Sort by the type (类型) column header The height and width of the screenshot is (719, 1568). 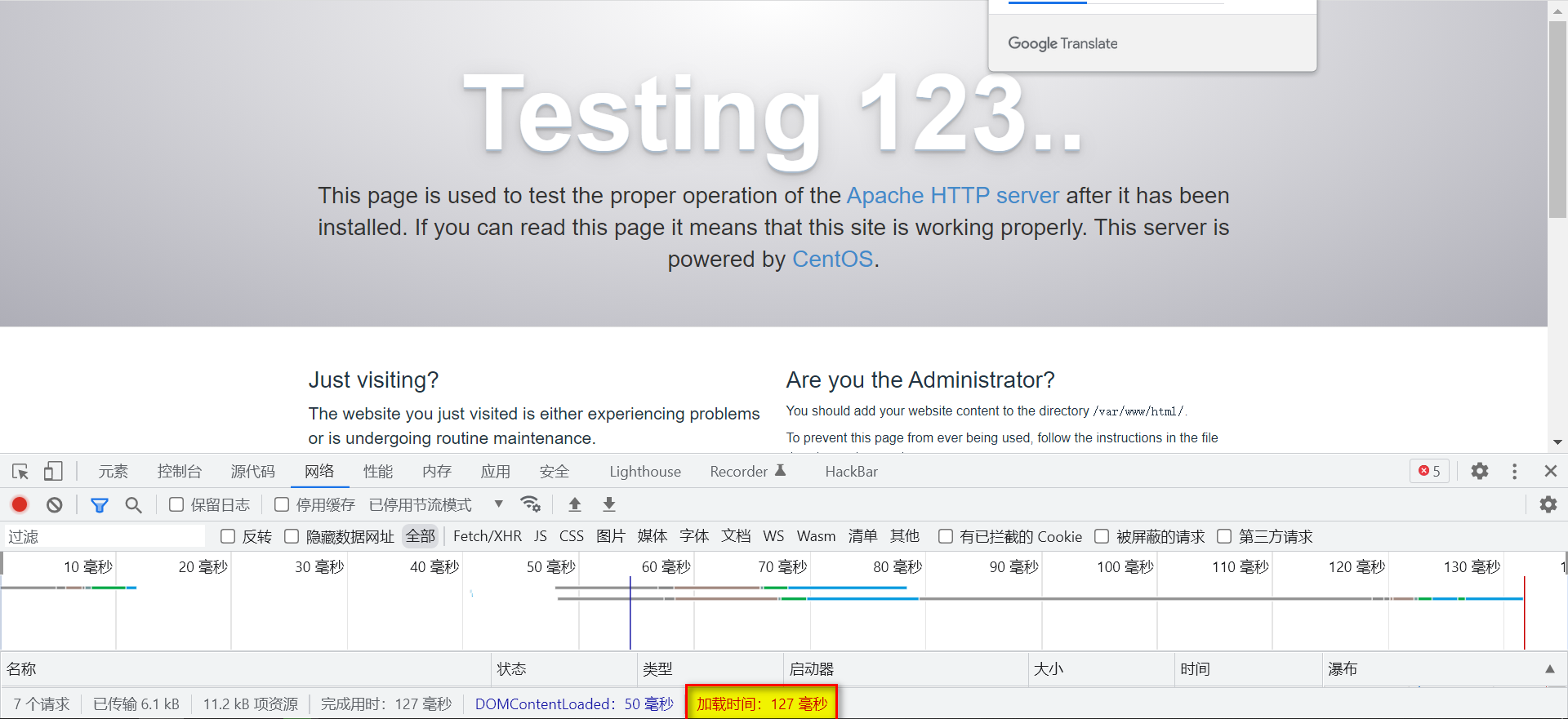tap(710, 669)
